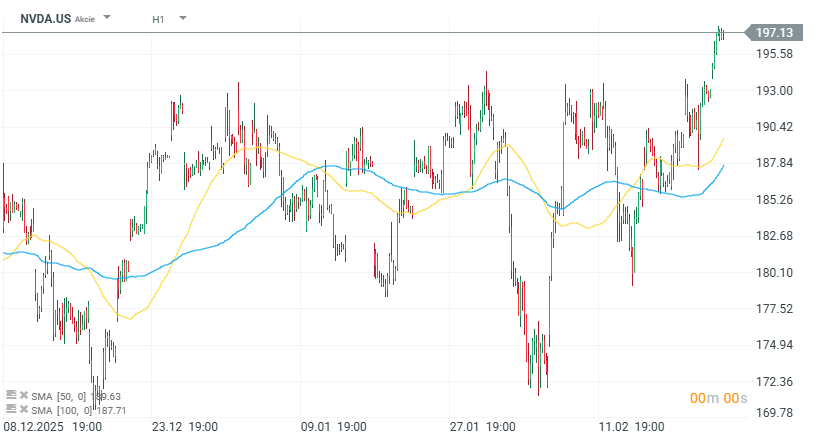Expand the NVDA.US symbol dropdown arrow
This screenshot has height=443, width=816.
(x=107, y=18)
